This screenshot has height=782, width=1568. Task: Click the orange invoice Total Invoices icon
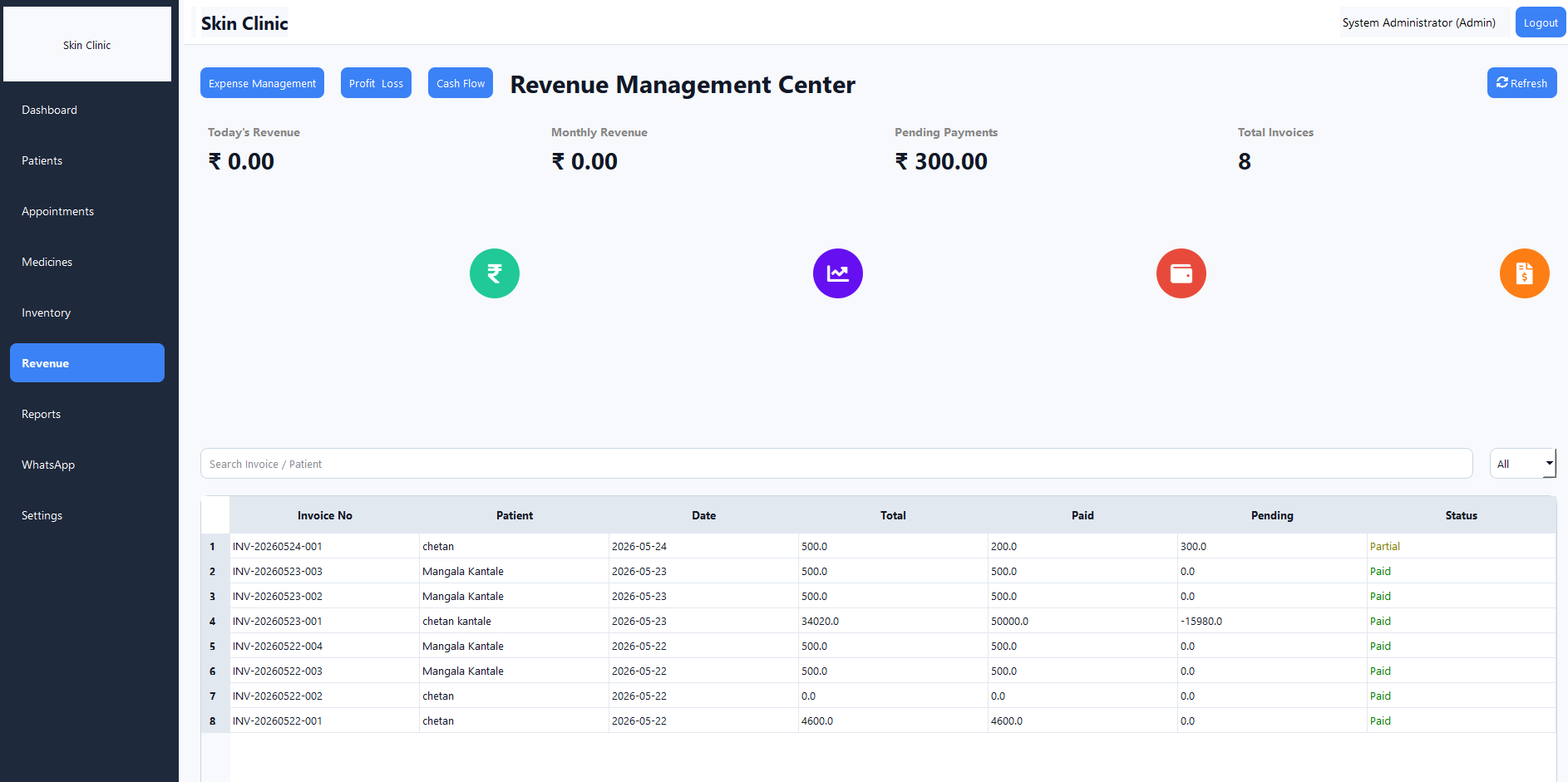[1525, 273]
